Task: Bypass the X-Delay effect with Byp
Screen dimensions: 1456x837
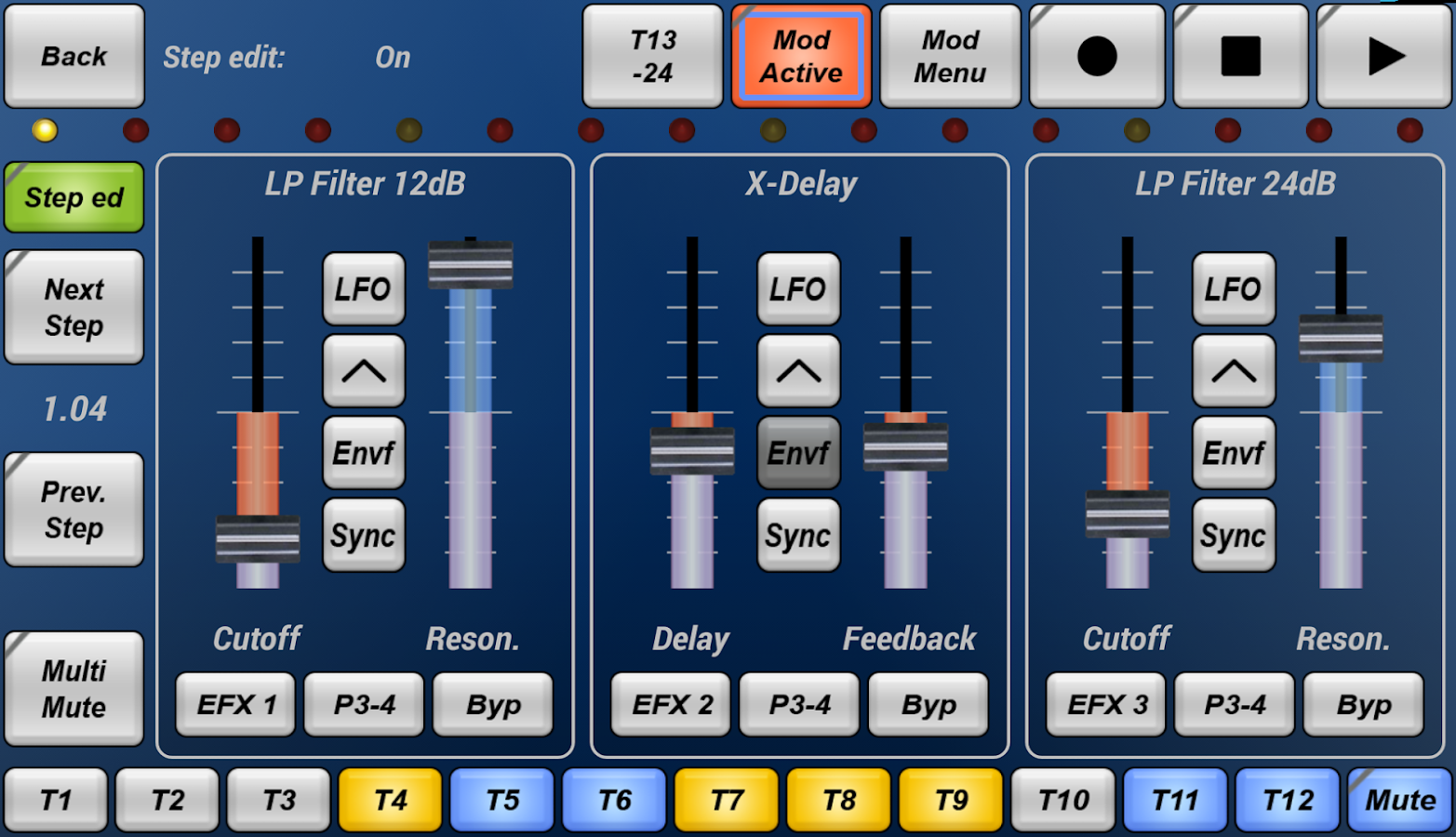Action: coord(928,704)
